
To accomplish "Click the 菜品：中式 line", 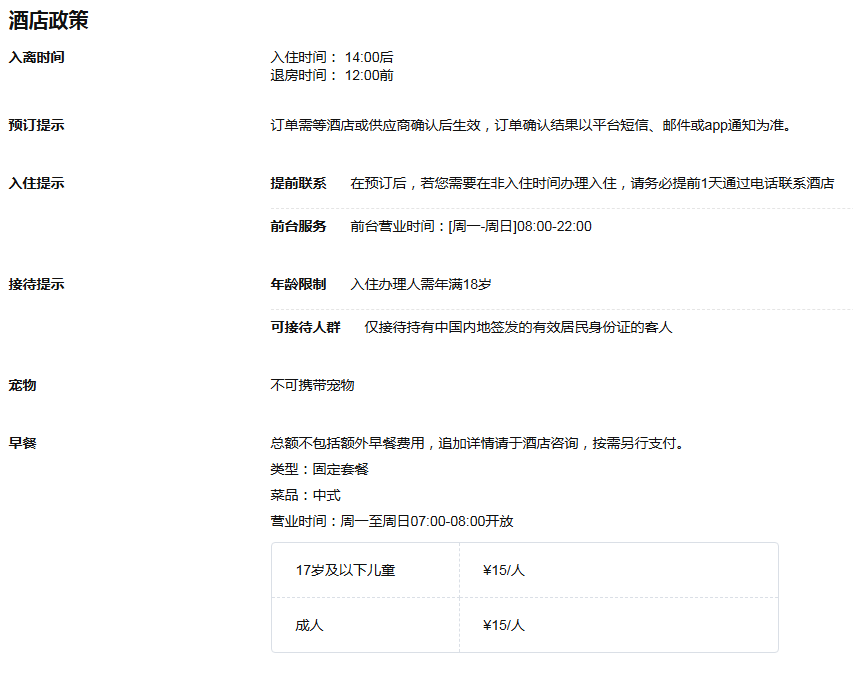I will click(x=305, y=495).
